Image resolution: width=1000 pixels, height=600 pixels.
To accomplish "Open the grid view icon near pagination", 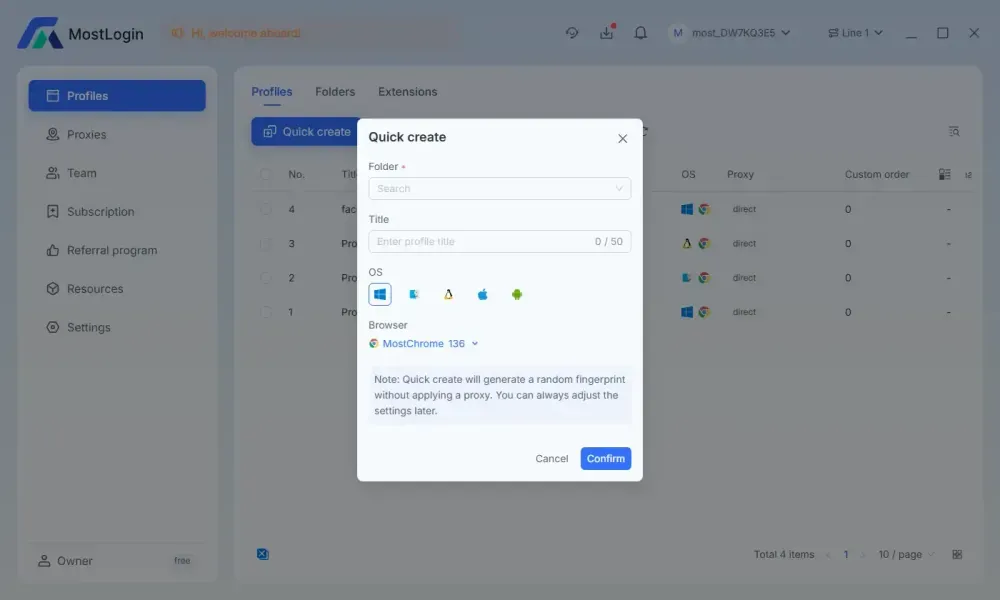I will pyautogui.click(x=957, y=555).
